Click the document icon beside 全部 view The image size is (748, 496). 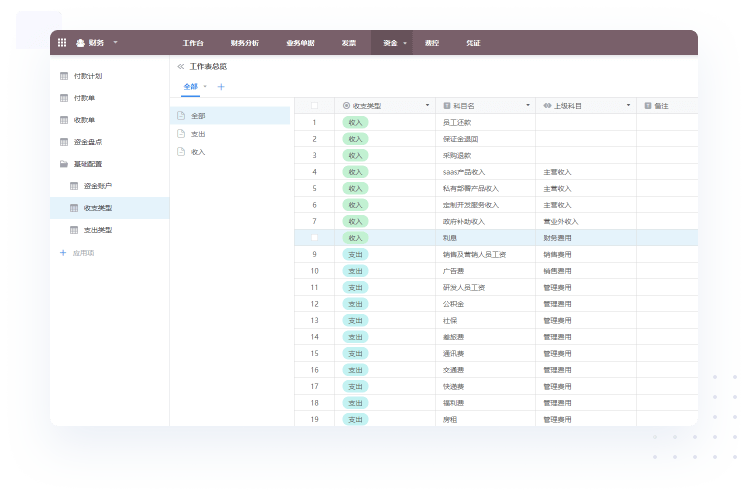pyautogui.click(x=181, y=115)
